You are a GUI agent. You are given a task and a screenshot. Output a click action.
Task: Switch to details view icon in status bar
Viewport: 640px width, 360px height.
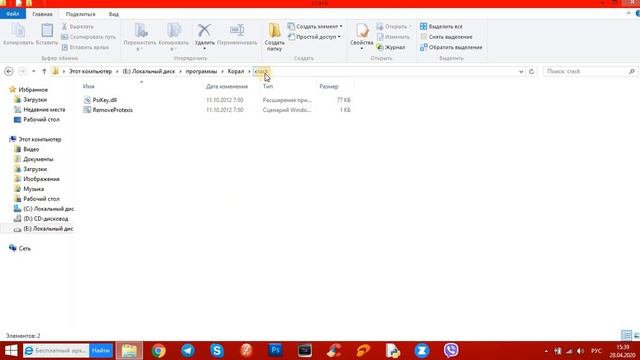tap(626, 336)
